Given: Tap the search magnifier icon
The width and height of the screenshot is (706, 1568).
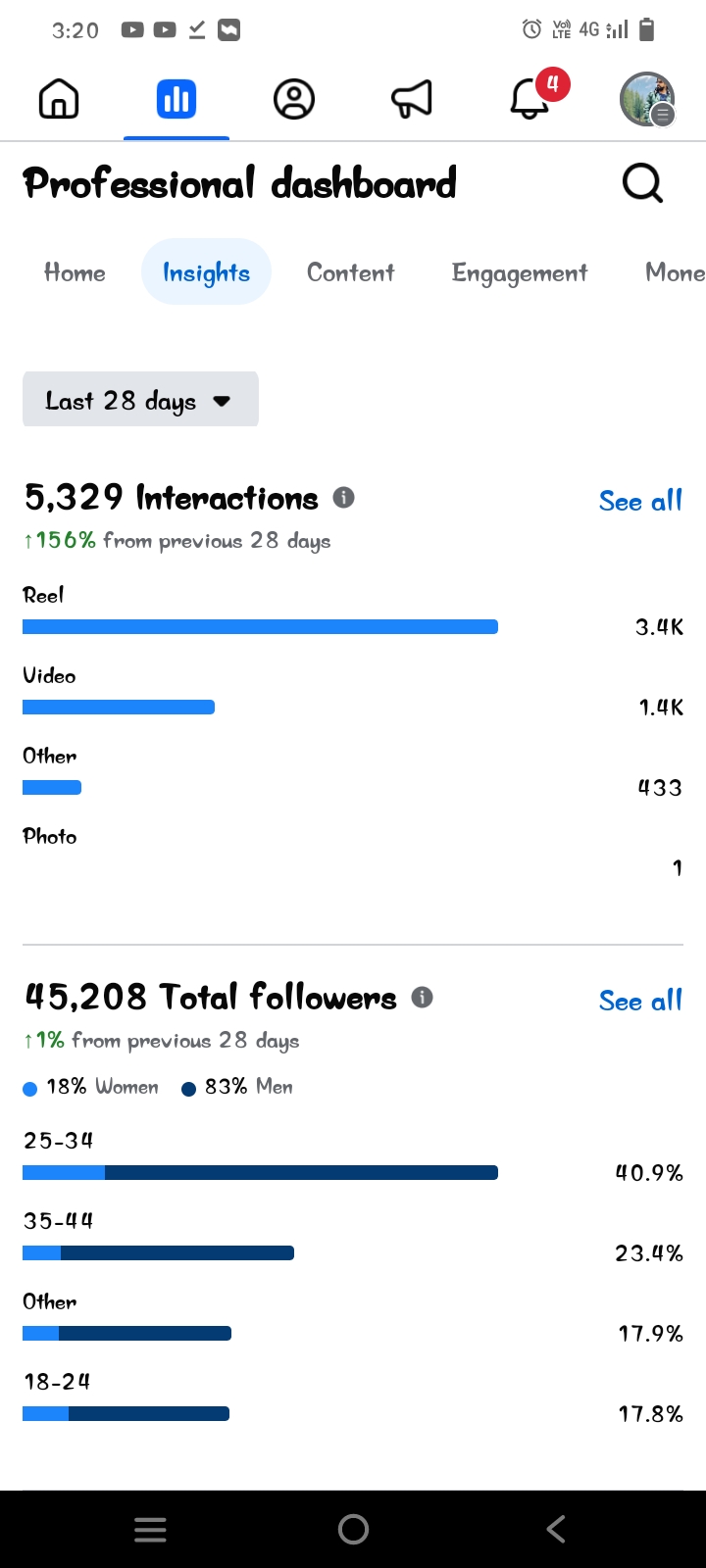Looking at the screenshot, I should pos(642,183).
